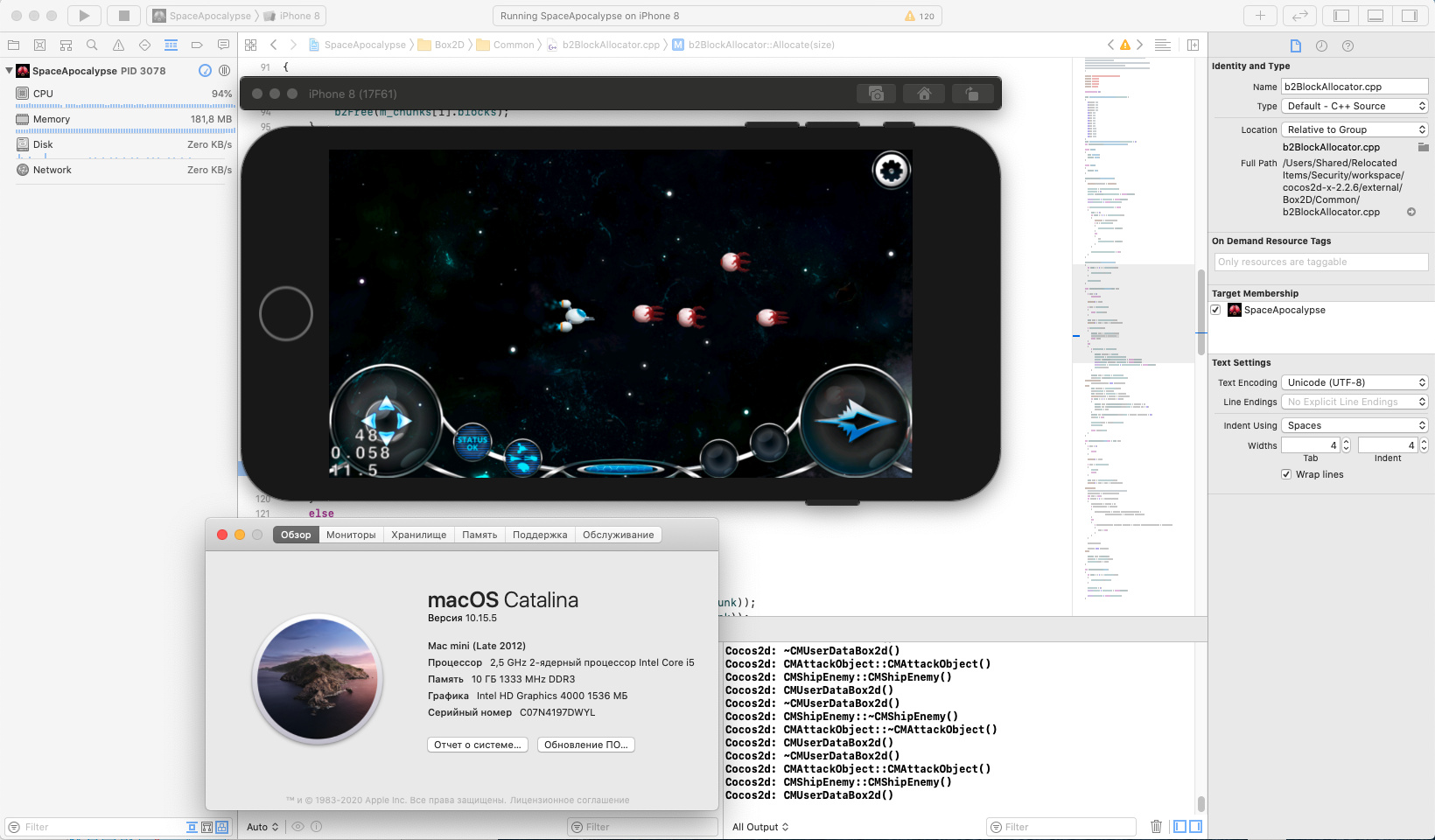Open the Auto variables scope dropdown

(262, 827)
